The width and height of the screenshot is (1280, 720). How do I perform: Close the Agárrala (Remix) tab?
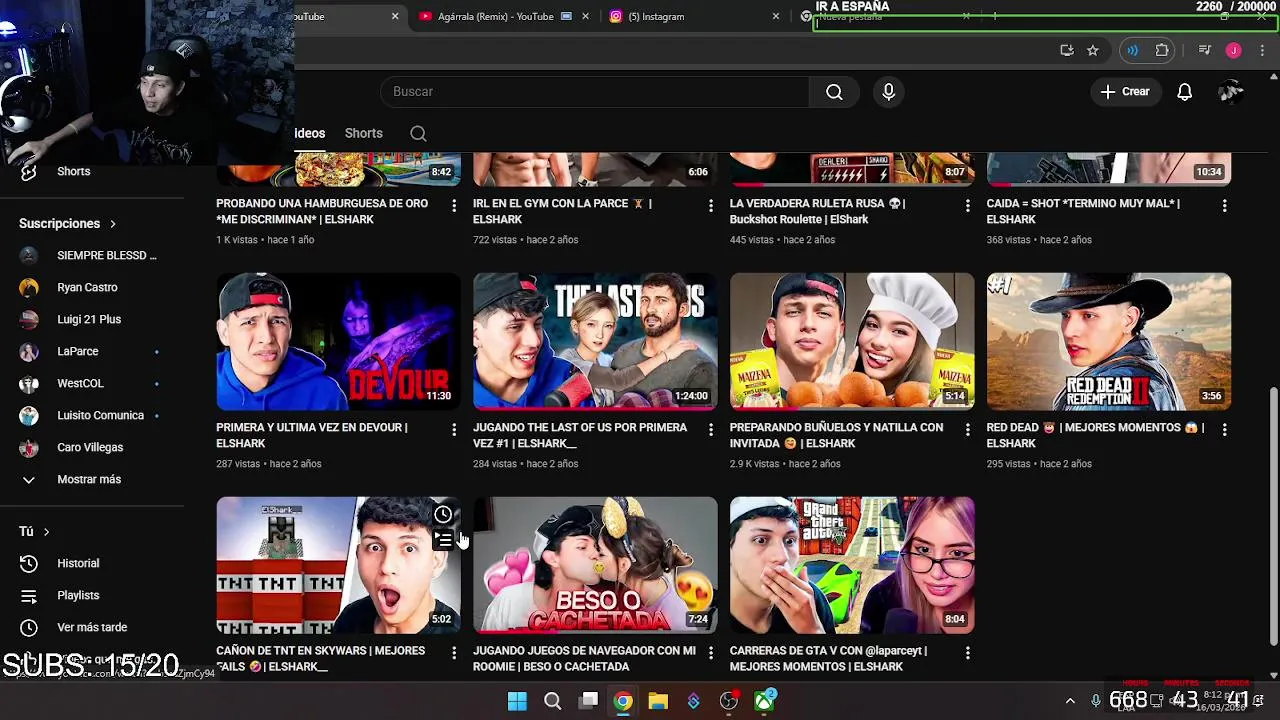(x=585, y=16)
